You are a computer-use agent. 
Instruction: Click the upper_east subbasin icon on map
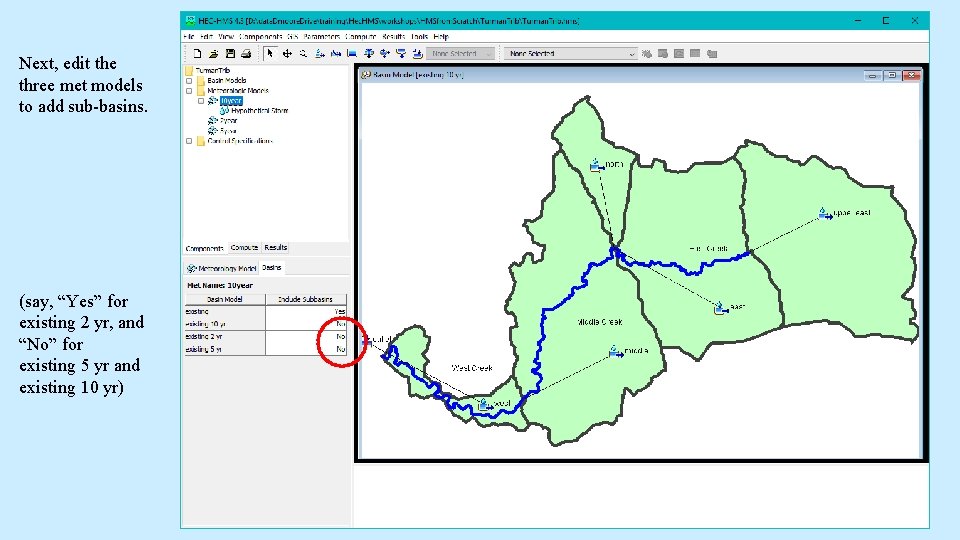(x=825, y=213)
